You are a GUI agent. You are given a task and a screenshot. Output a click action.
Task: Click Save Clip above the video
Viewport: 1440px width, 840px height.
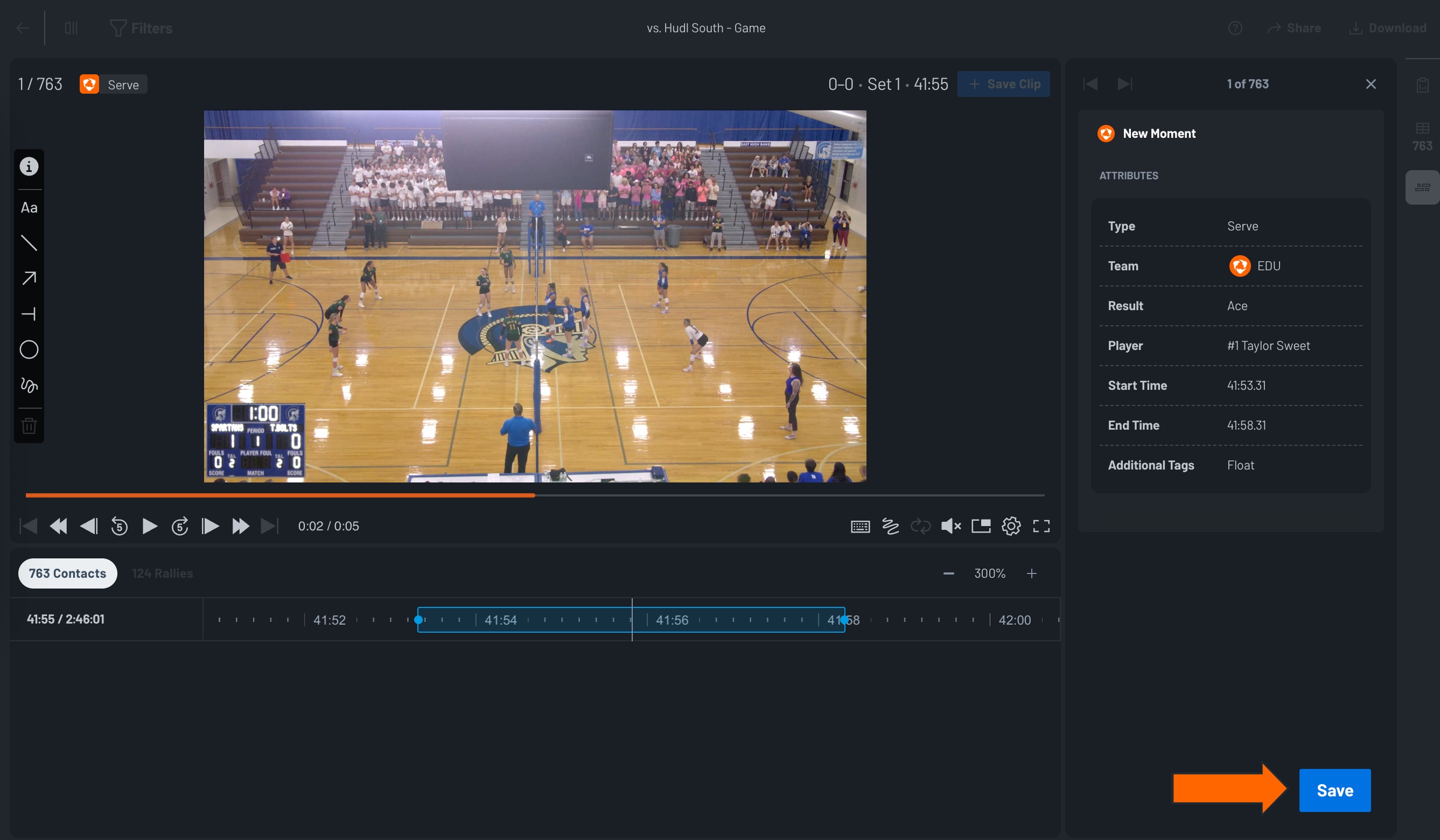(1004, 83)
